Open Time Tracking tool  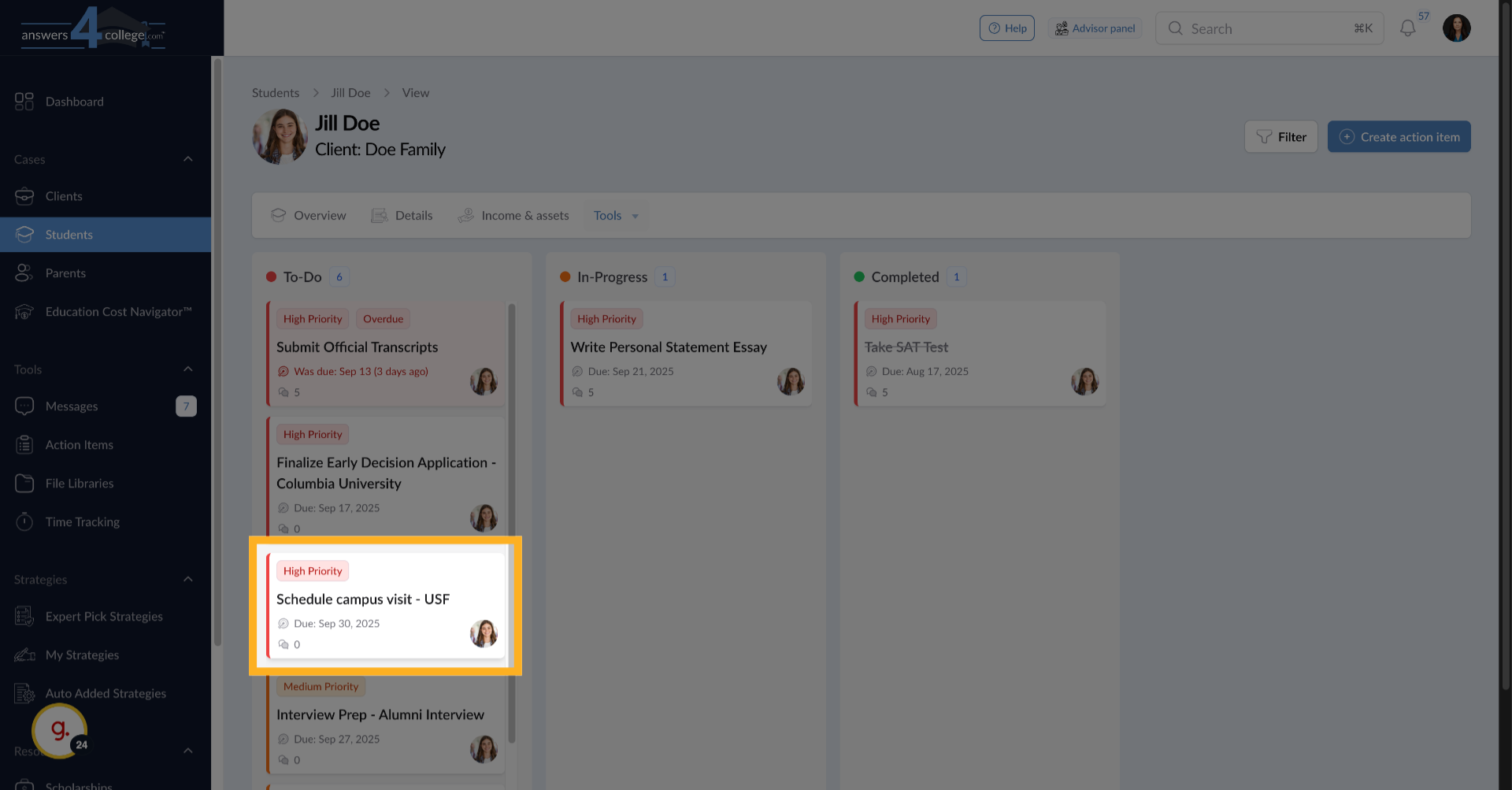pyautogui.click(x=82, y=522)
